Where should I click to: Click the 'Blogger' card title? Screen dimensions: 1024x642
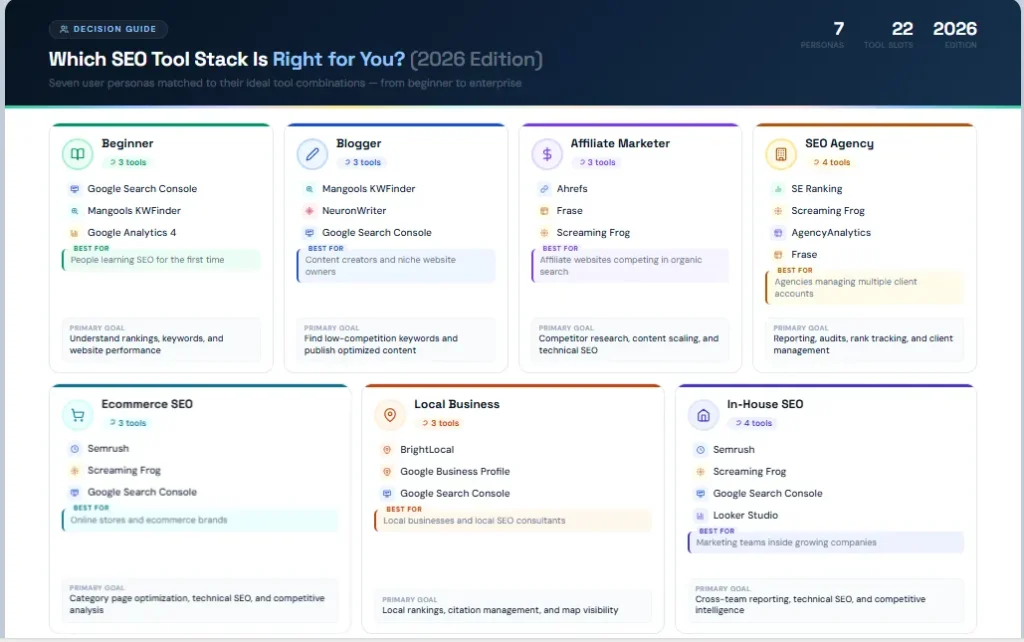point(359,144)
